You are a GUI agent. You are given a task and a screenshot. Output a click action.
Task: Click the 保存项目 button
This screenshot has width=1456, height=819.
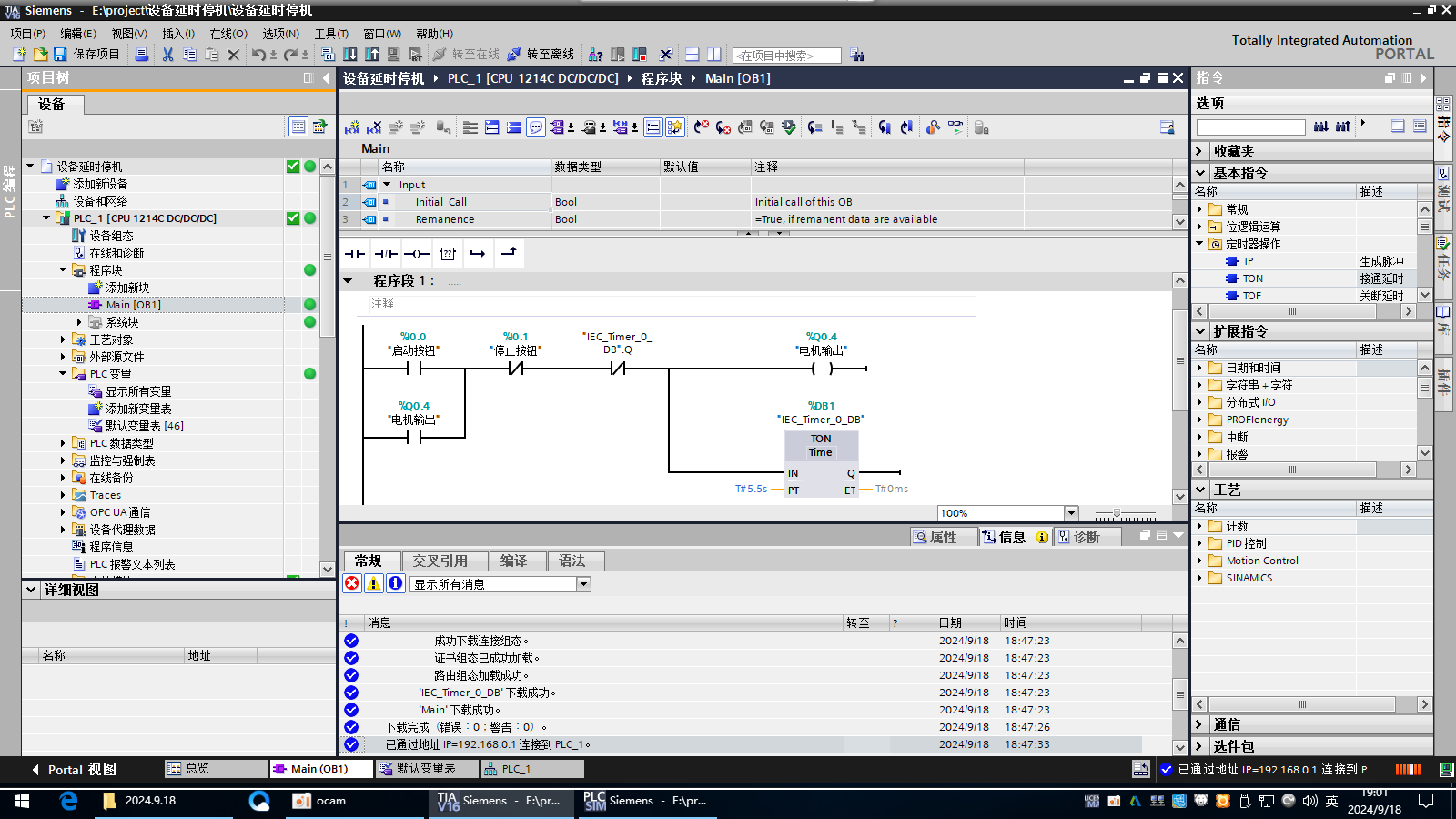point(86,55)
